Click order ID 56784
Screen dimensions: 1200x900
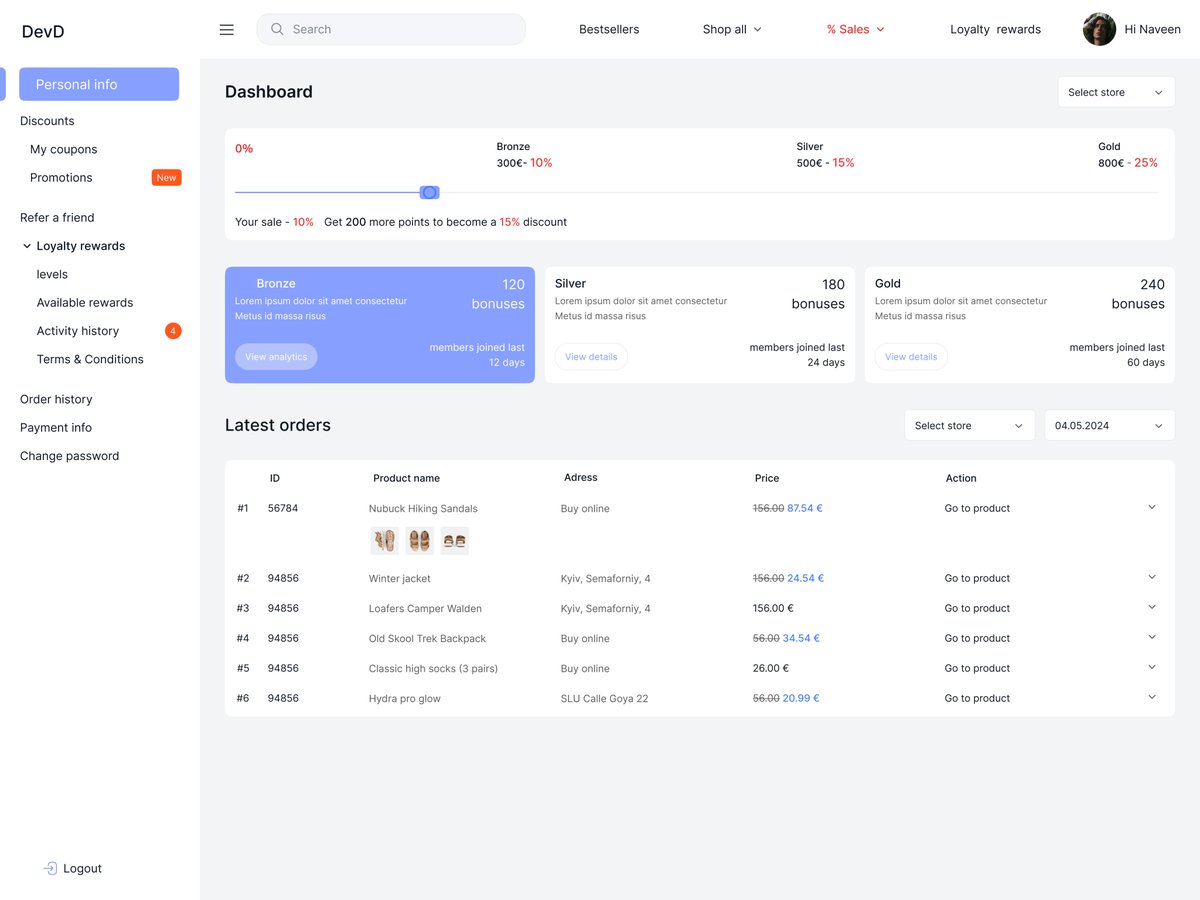click(x=283, y=508)
